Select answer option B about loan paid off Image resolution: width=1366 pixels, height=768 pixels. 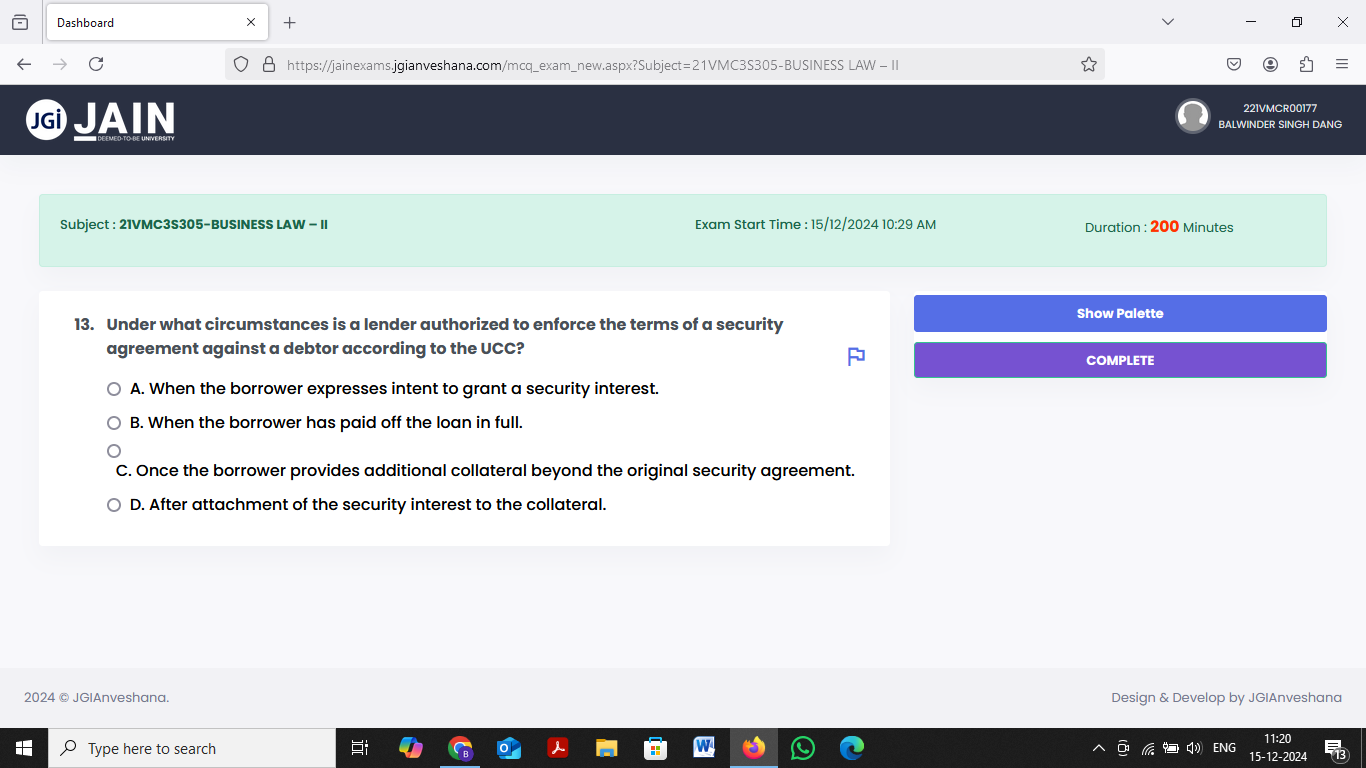click(x=113, y=422)
